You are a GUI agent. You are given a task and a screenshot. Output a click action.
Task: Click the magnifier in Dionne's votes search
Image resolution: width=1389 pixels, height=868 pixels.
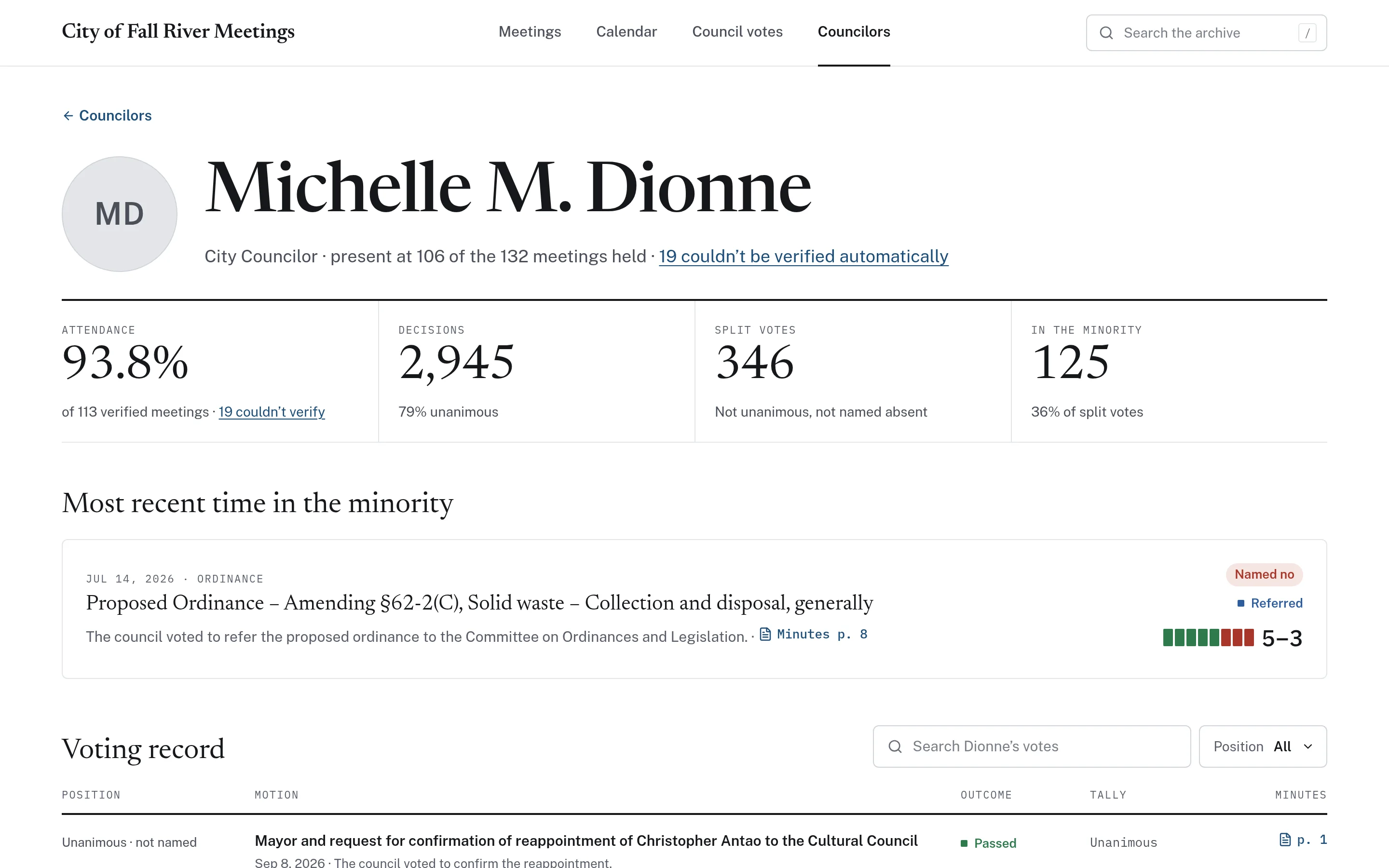point(895,746)
